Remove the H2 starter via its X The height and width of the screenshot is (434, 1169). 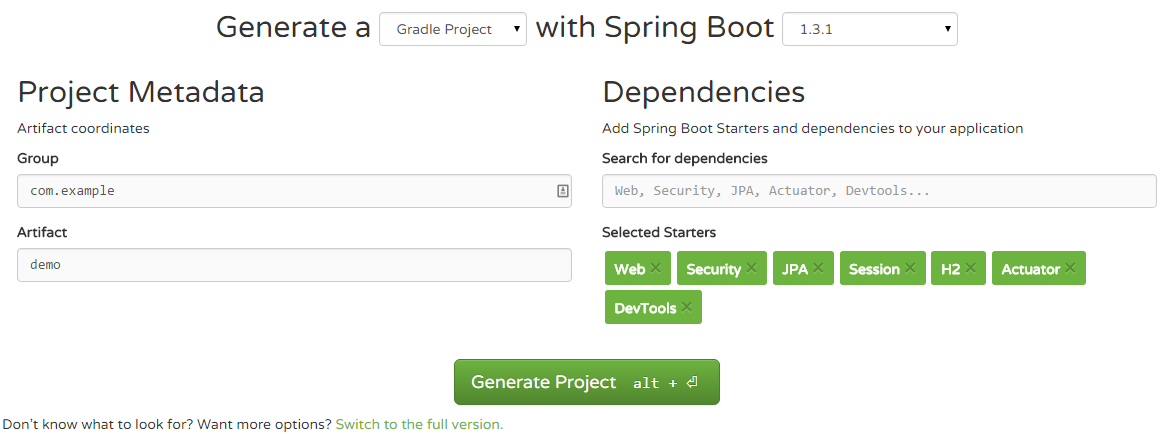[x=970, y=268]
